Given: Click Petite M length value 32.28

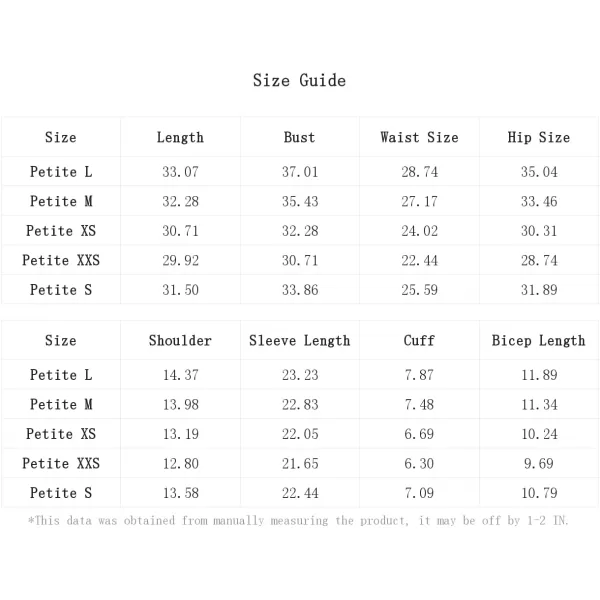Looking at the screenshot, I should tap(180, 202).
